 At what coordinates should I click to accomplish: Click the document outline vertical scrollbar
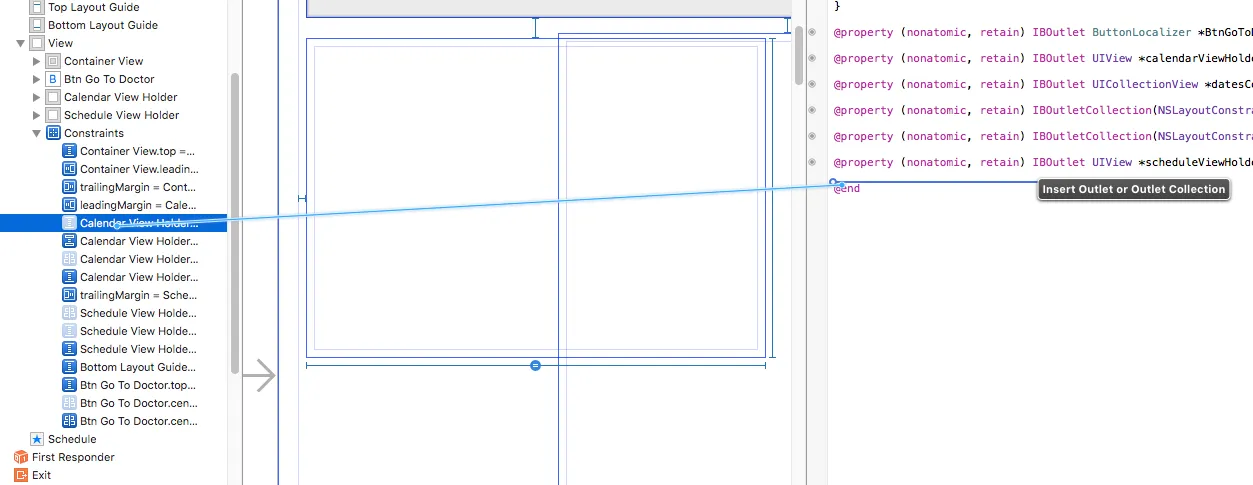[x=234, y=223]
